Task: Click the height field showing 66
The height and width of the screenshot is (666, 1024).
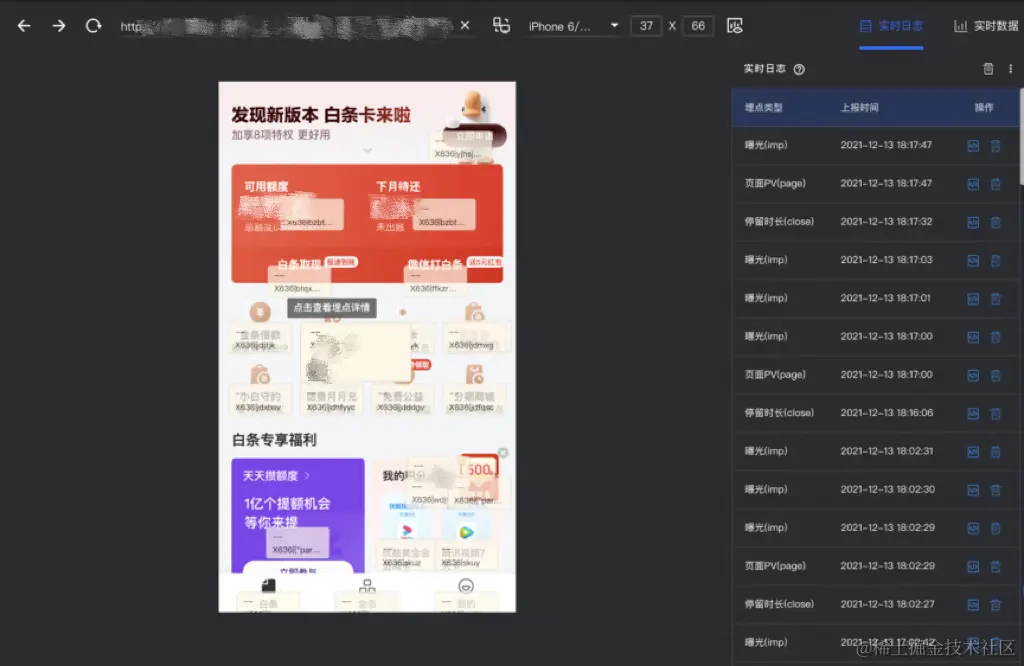Action: point(697,25)
